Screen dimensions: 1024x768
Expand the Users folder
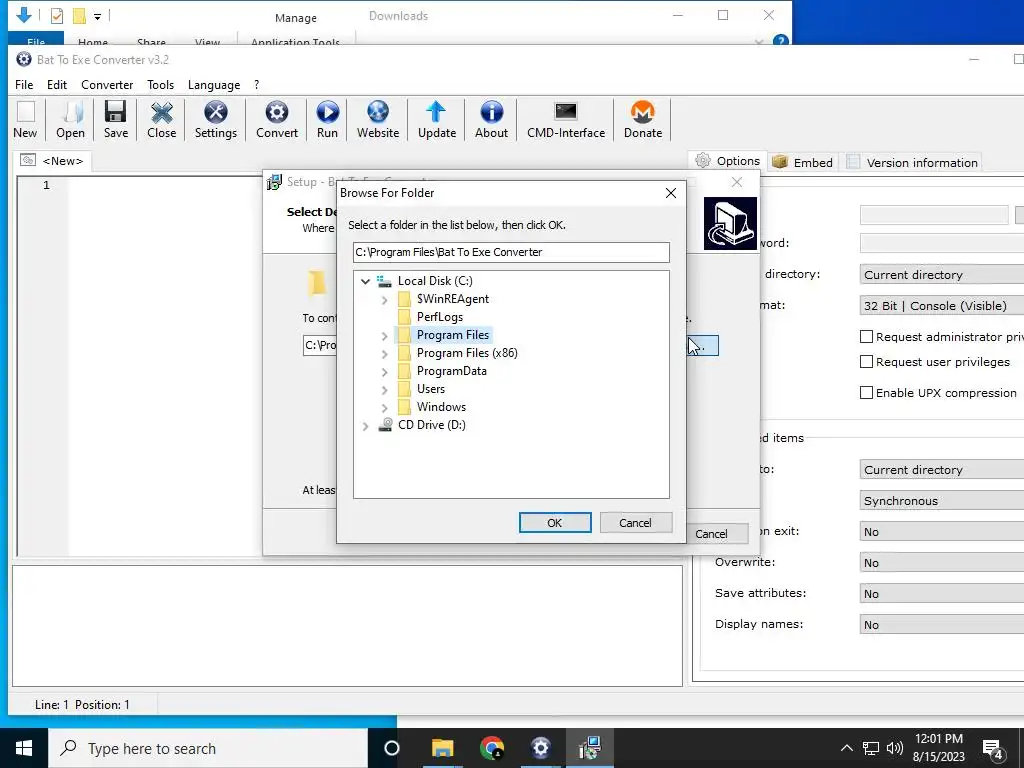click(x=385, y=390)
